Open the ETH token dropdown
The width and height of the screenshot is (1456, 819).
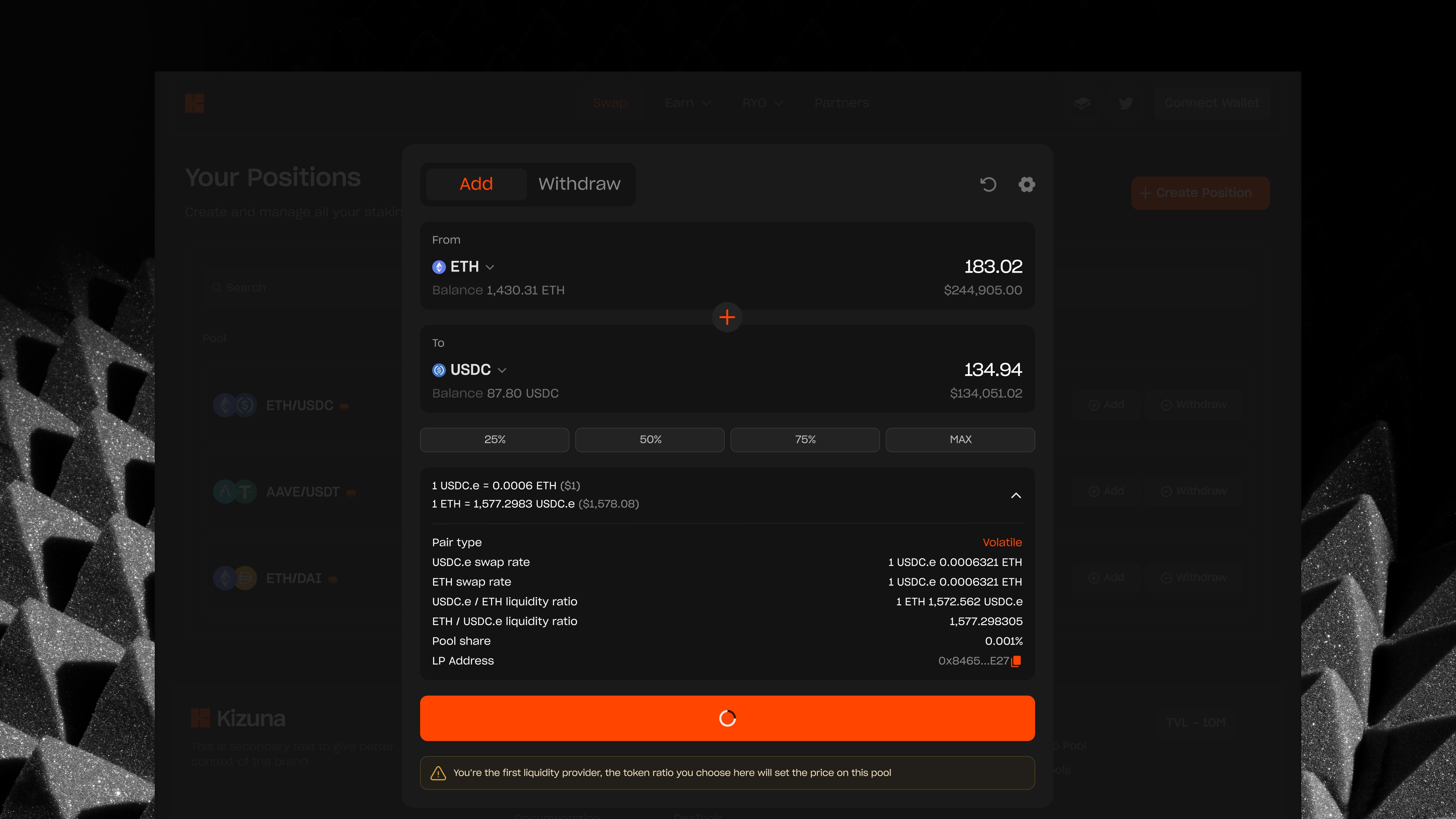pyautogui.click(x=490, y=267)
